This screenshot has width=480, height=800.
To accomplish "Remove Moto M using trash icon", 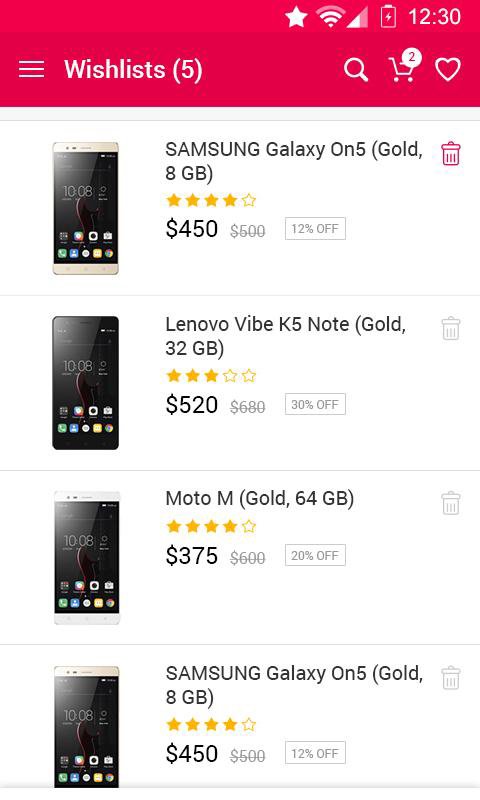I will [450, 503].
